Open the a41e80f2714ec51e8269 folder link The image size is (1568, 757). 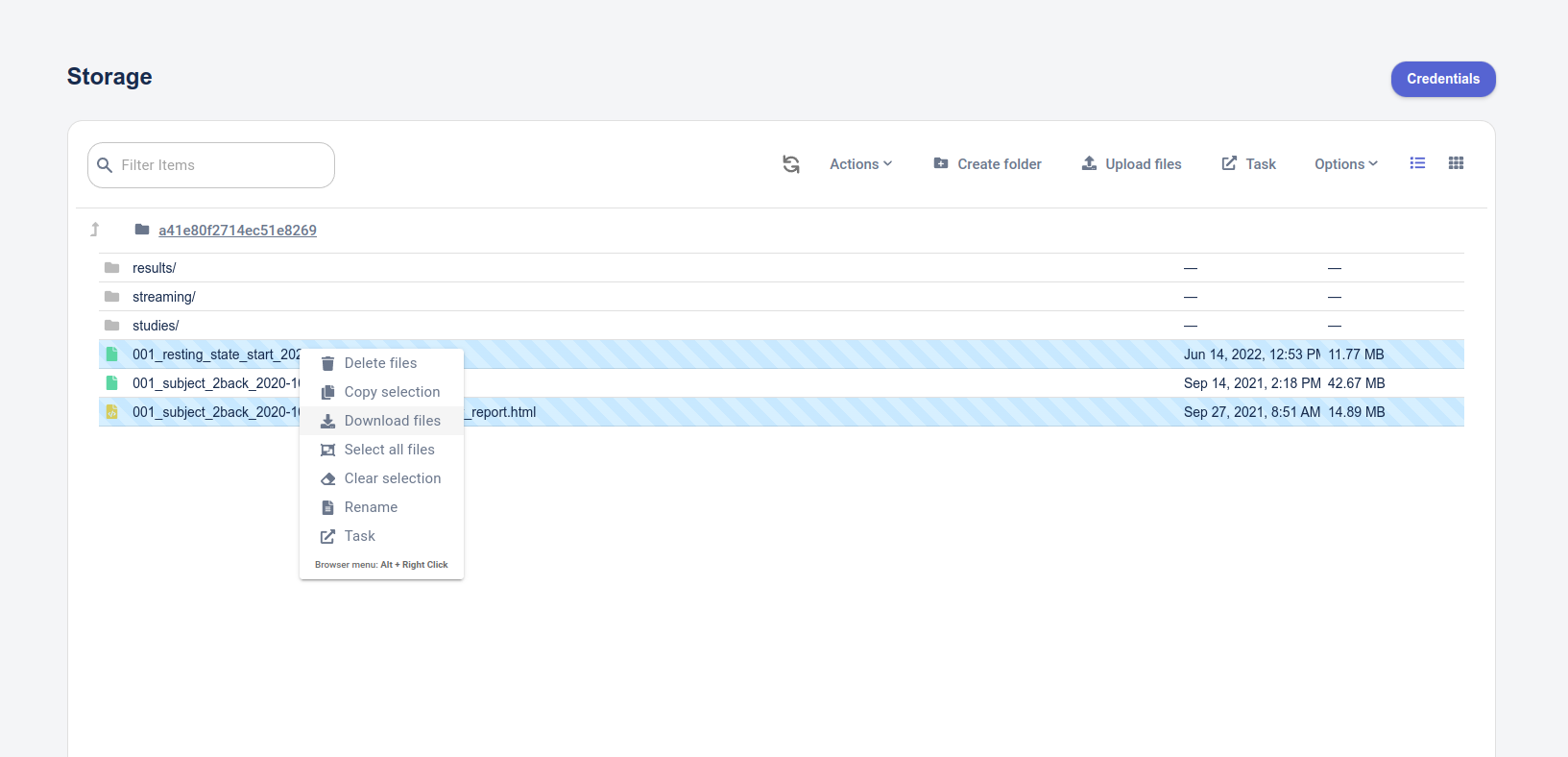coord(237,231)
